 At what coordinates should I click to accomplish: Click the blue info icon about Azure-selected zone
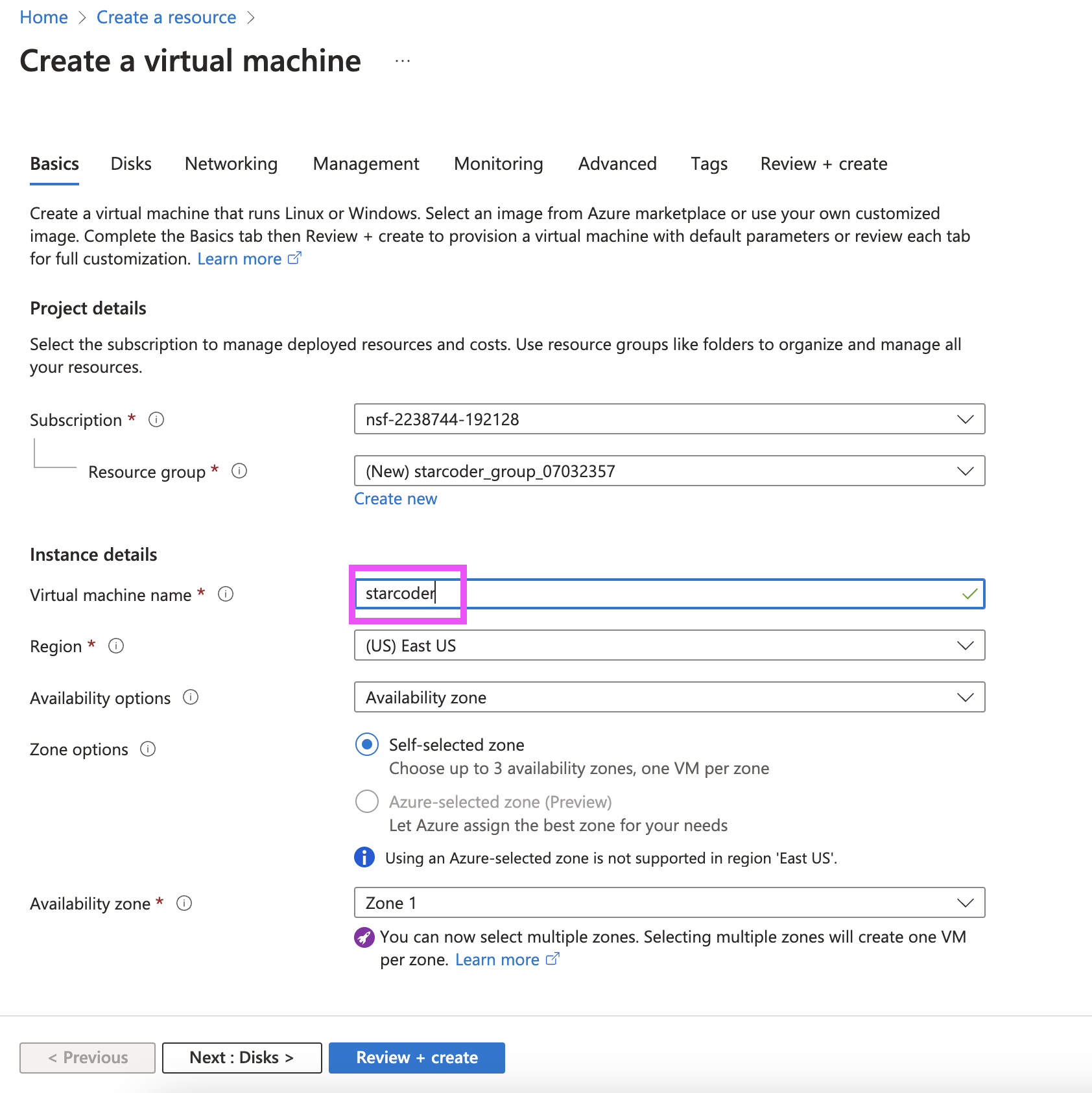[364, 857]
